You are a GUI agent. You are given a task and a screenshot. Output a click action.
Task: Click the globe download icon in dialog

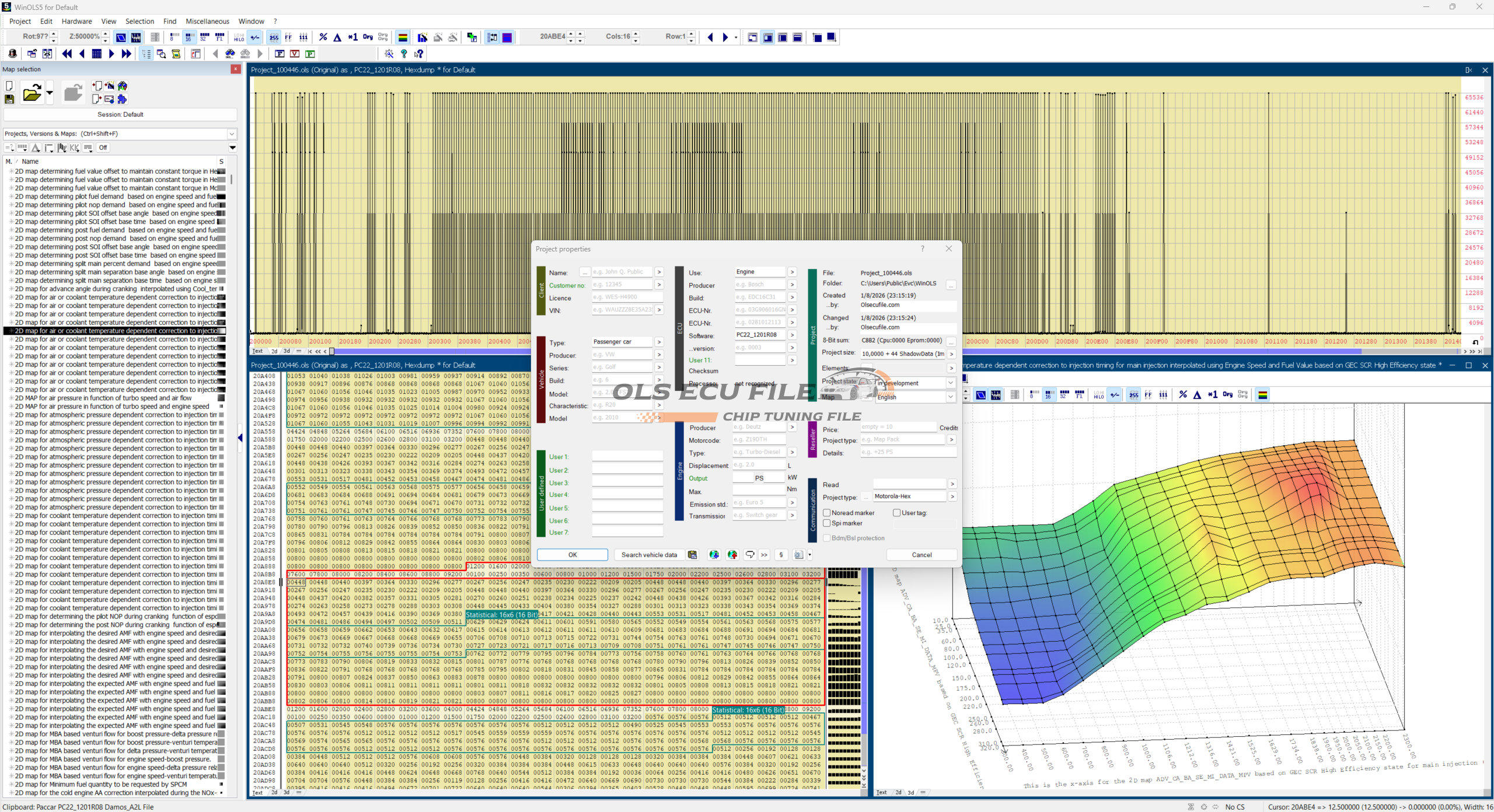click(714, 555)
